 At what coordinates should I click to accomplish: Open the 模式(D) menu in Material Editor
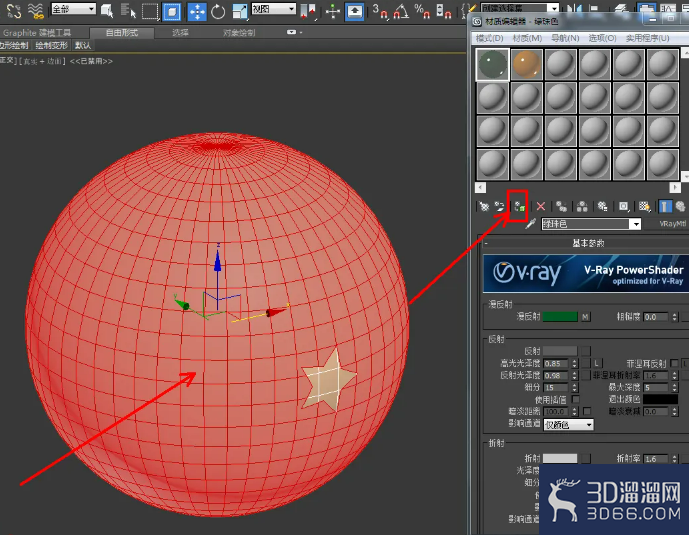tap(490, 38)
